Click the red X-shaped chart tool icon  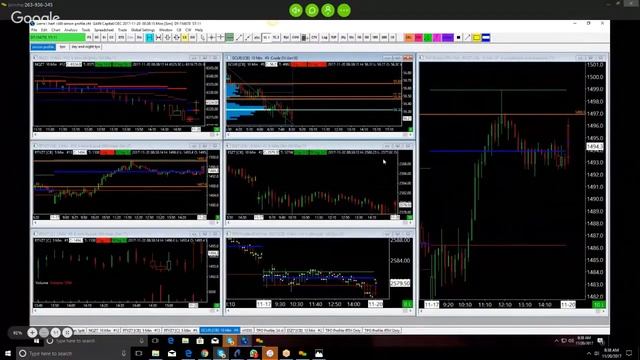click(158, 38)
